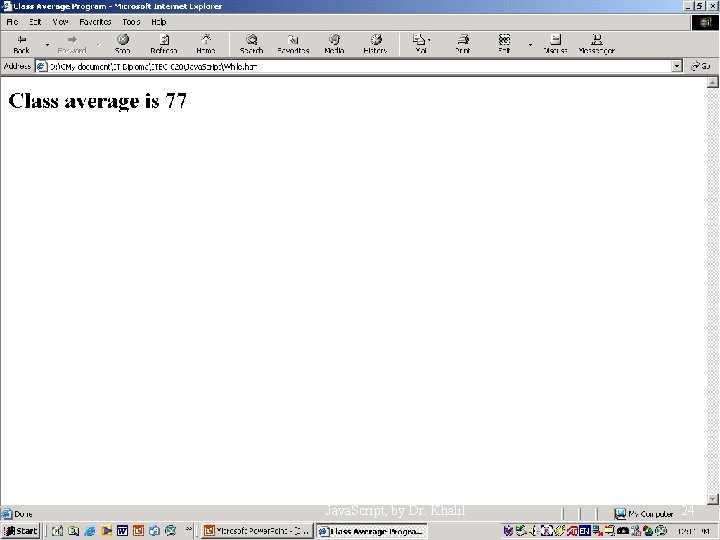Open the Edit menu
Screen dimensions: 720x540
(35, 22)
